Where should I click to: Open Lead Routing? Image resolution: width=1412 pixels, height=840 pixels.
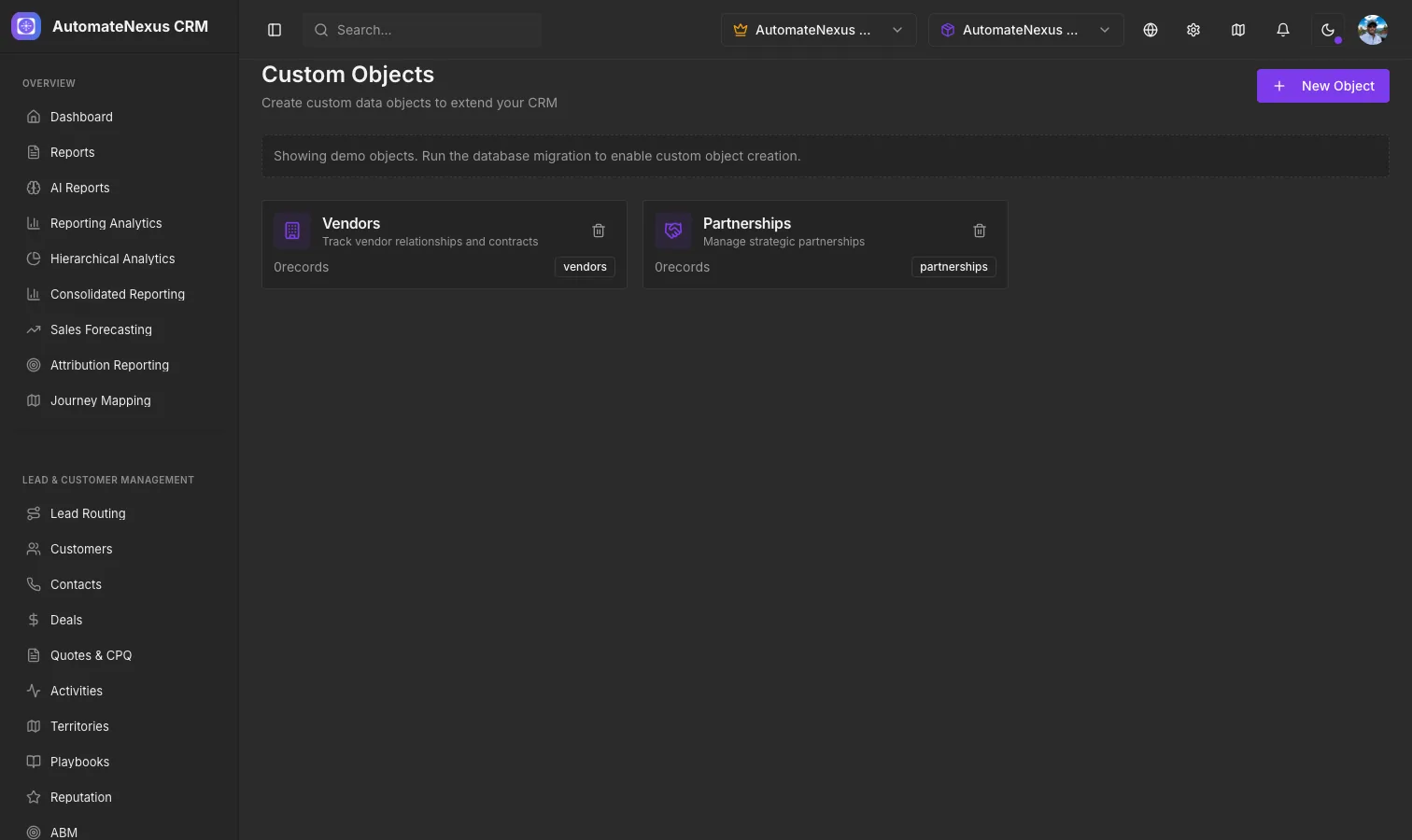coord(120,513)
